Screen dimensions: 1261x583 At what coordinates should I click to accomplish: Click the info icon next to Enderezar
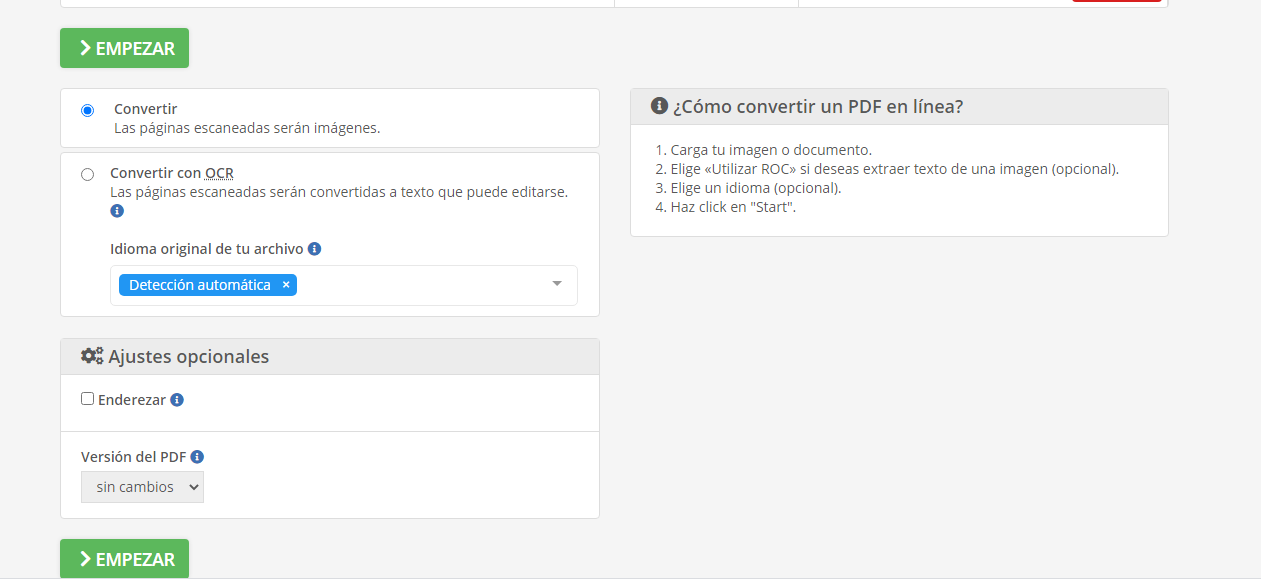click(177, 400)
